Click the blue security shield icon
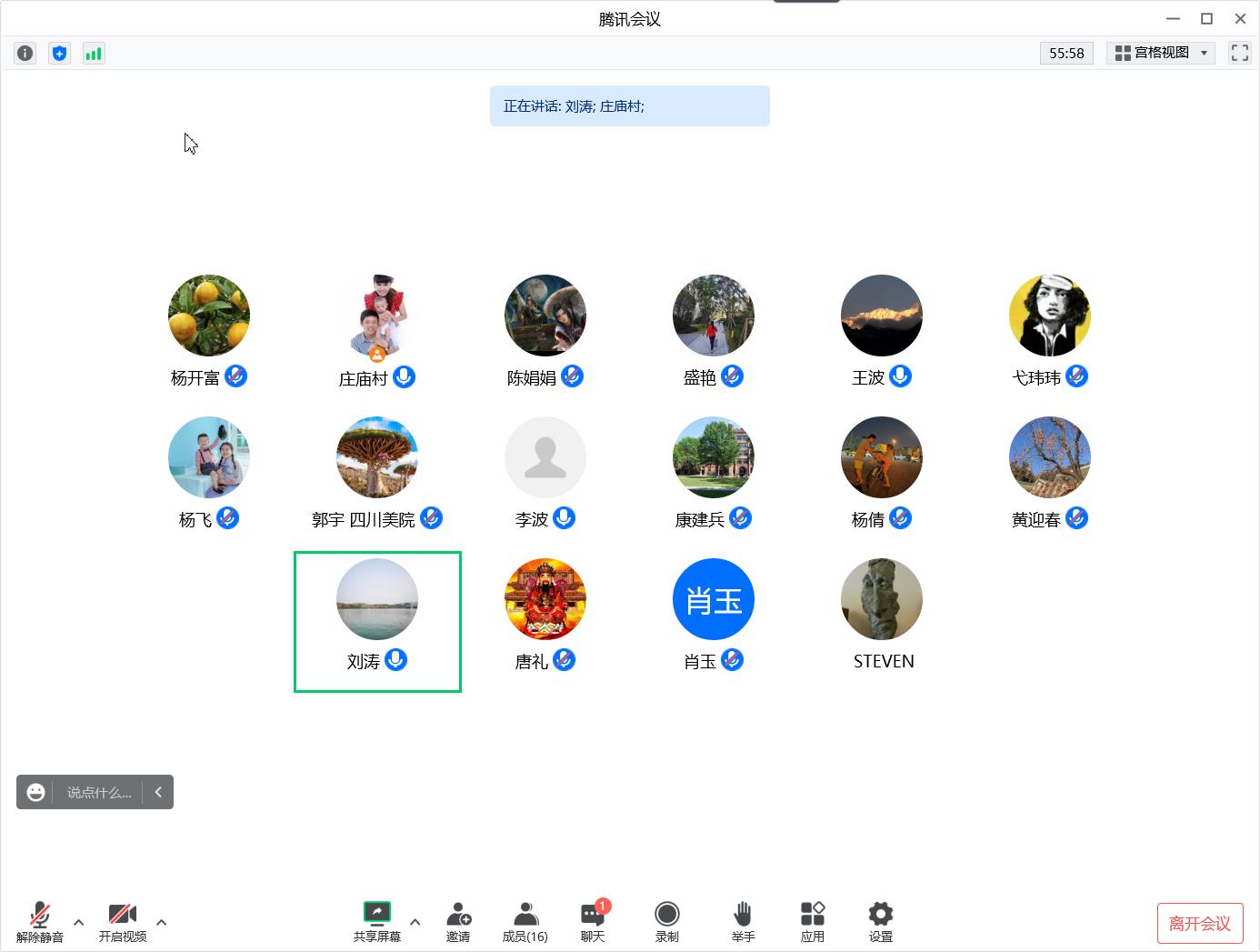Screen dimensions: 1260x952 59,54
